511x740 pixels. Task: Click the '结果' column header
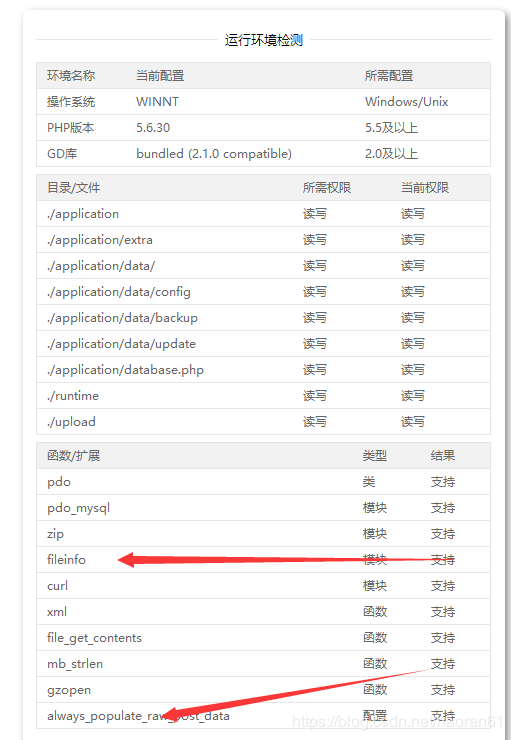click(443, 456)
